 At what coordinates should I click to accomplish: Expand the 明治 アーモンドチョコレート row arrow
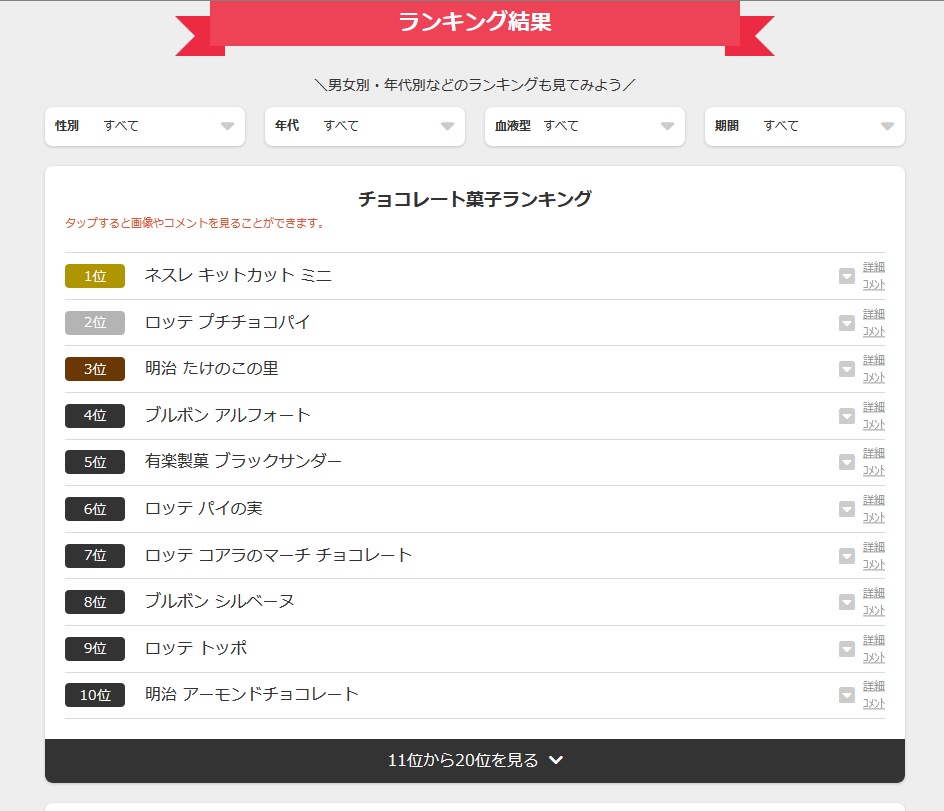pyautogui.click(x=846, y=695)
